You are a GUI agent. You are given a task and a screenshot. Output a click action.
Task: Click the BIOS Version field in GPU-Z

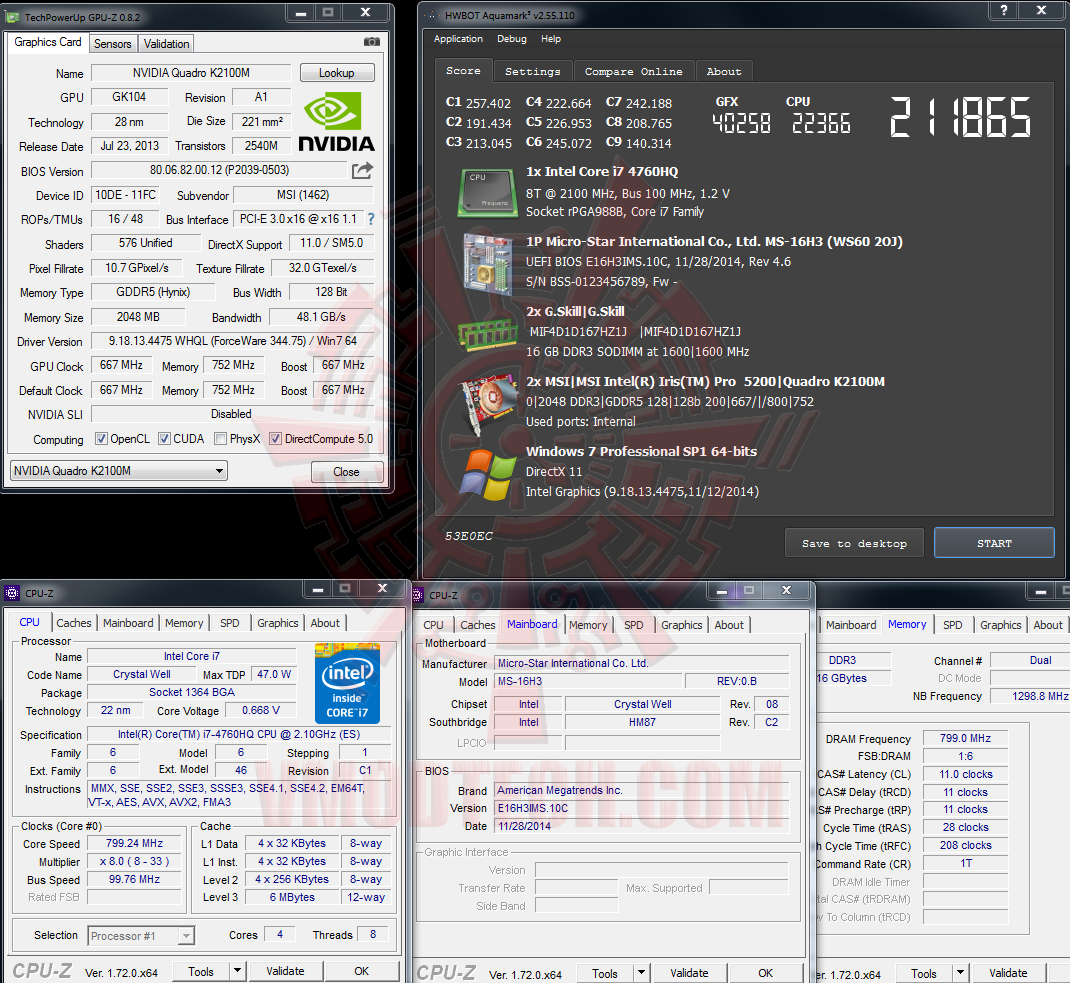pyautogui.click(x=220, y=170)
